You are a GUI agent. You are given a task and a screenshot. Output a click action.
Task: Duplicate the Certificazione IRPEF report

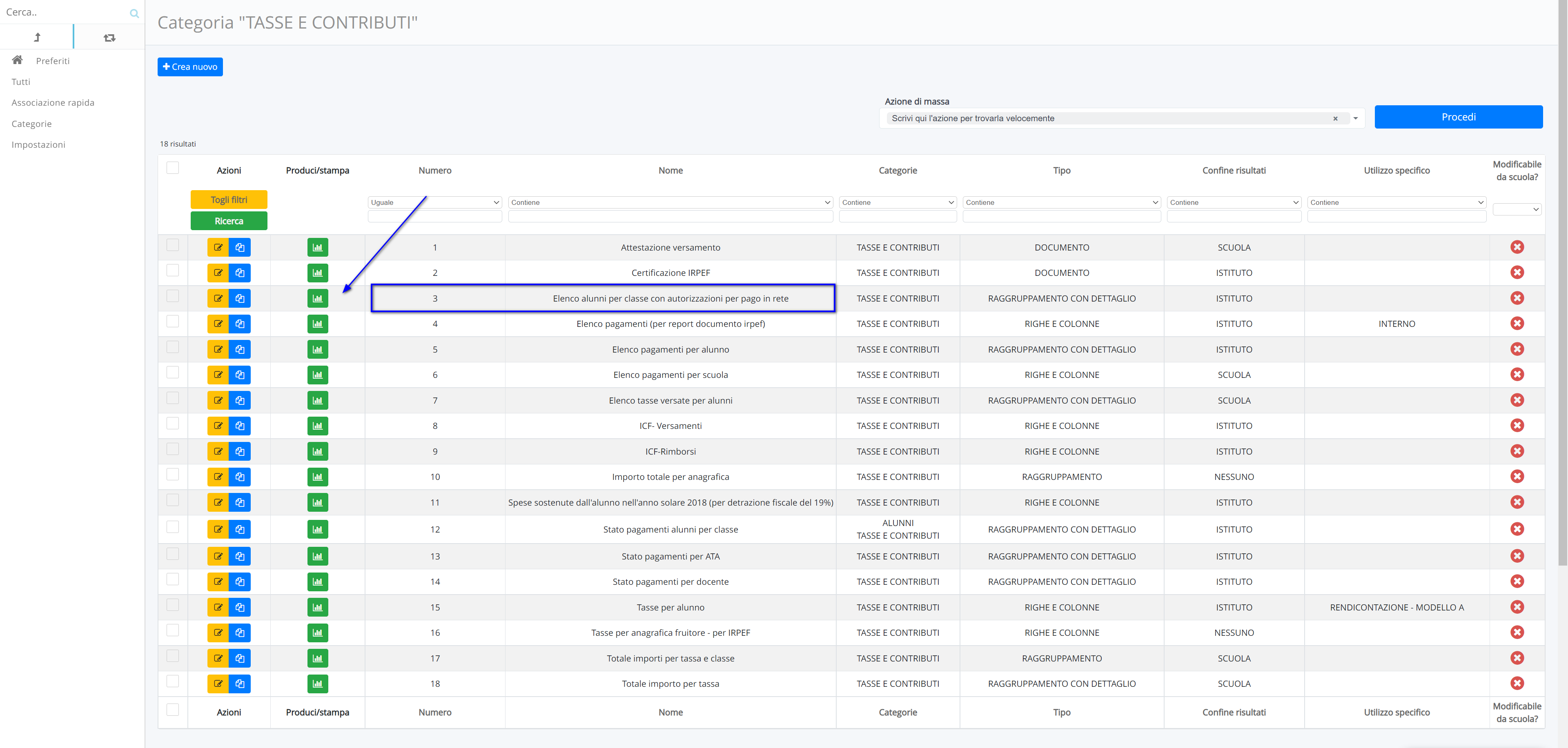click(x=240, y=273)
